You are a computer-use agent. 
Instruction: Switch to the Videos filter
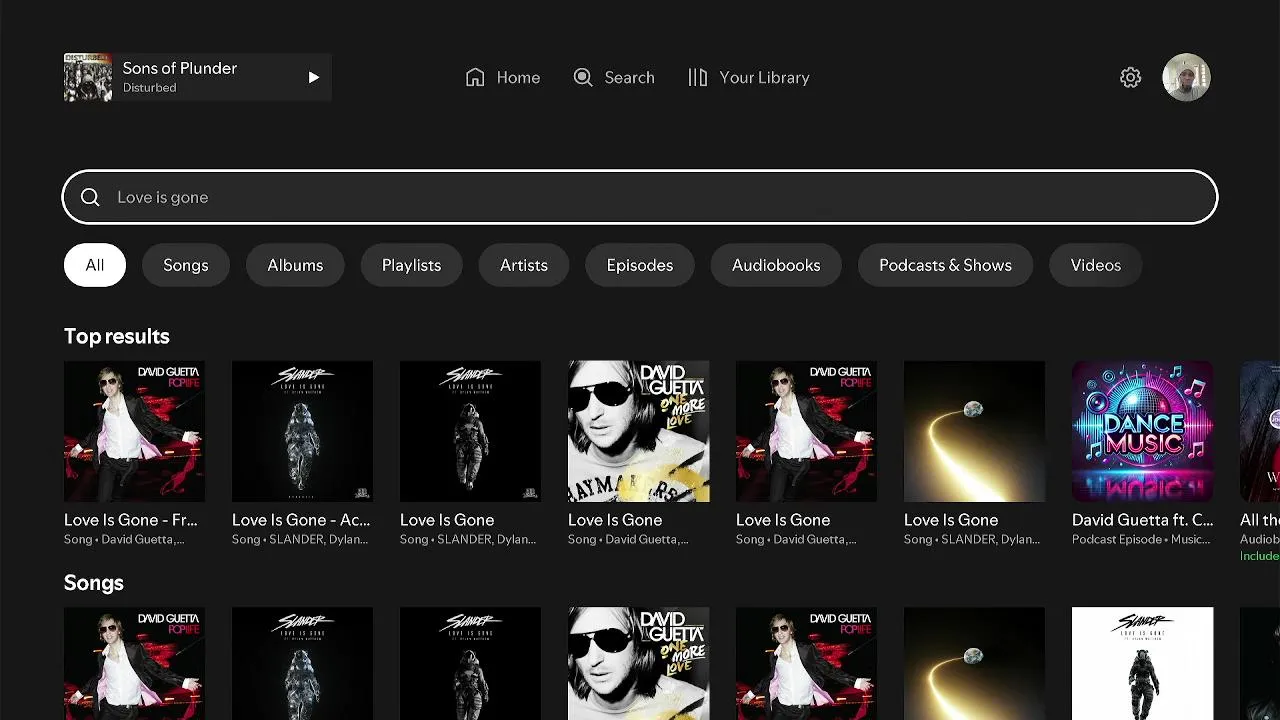[1095, 265]
